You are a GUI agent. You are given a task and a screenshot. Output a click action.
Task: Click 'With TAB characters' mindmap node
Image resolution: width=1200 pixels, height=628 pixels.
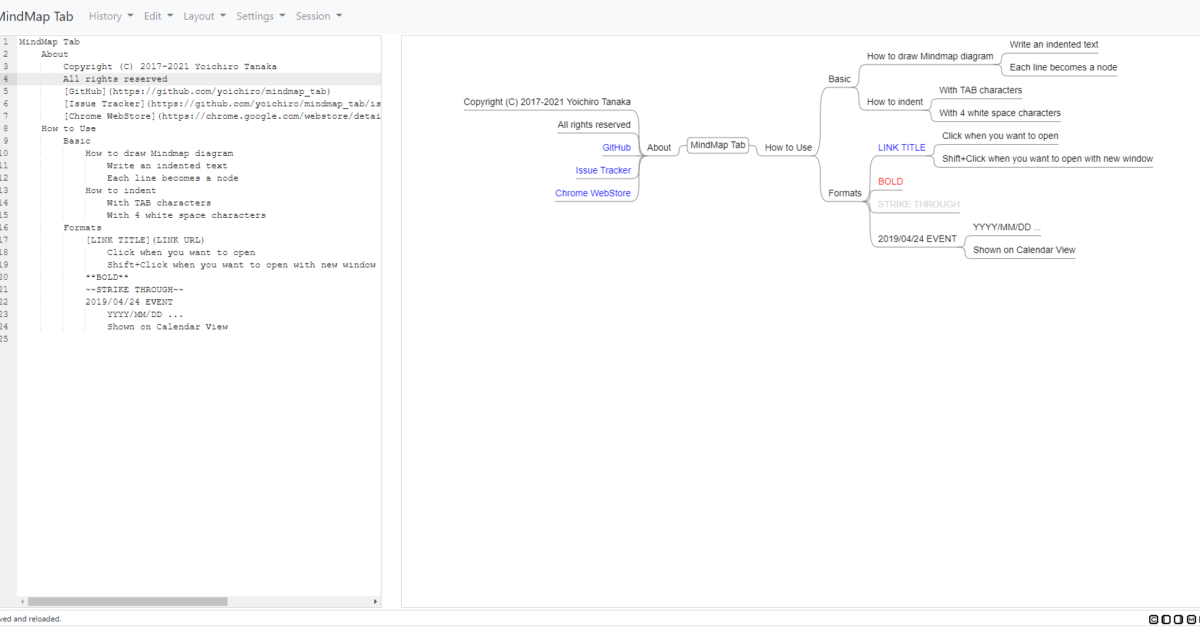[980, 90]
